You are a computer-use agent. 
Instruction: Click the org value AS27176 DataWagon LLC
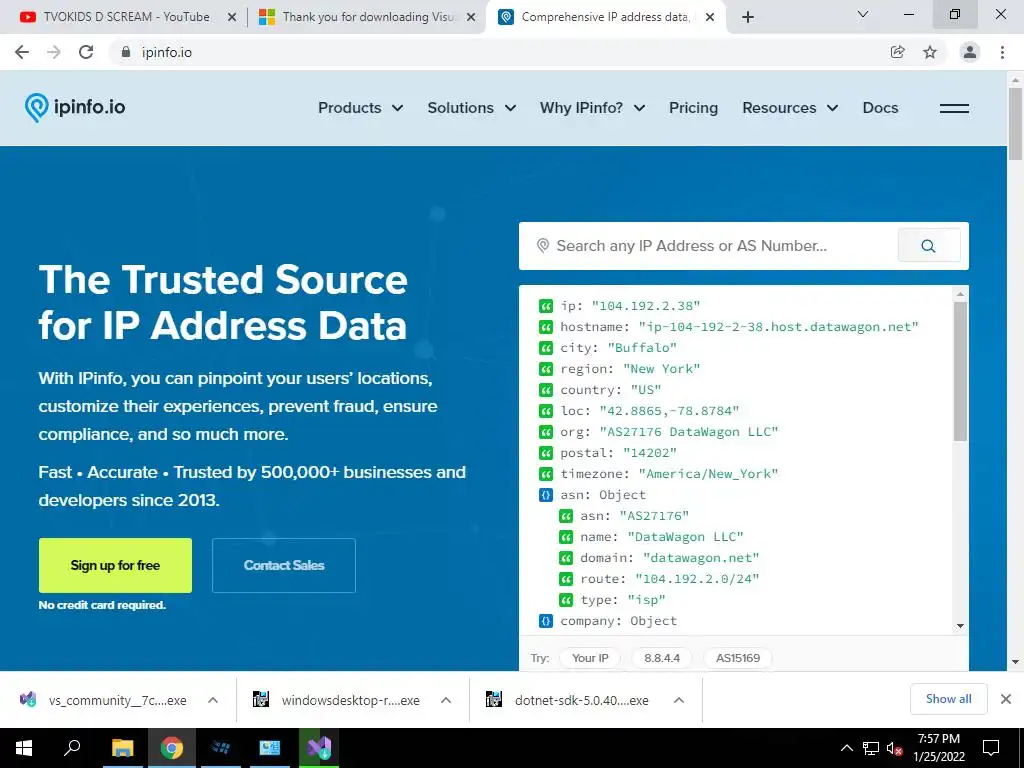[x=689, y=432]
